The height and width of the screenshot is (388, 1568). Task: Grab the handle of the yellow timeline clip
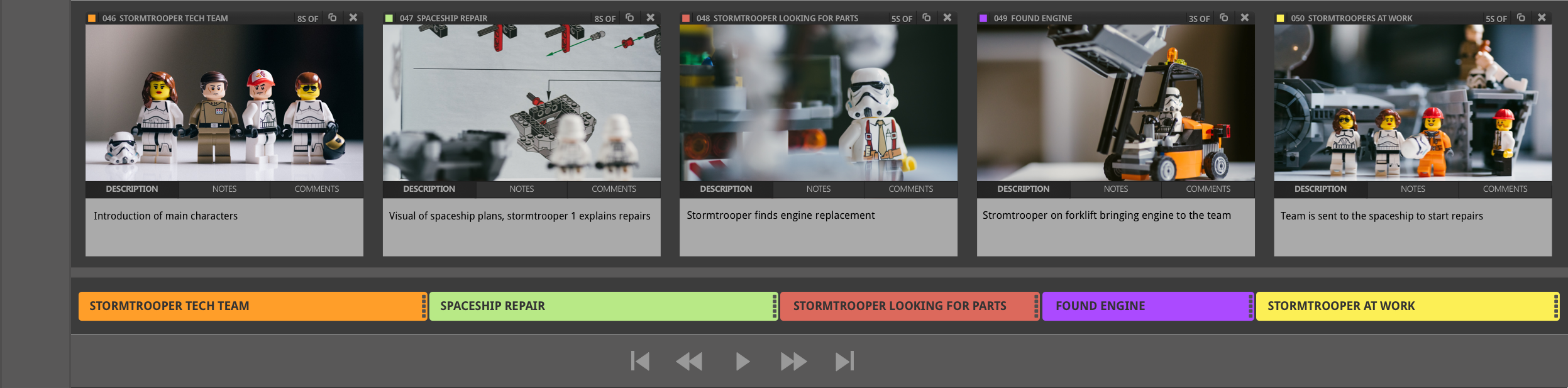tap(1556, 306)
